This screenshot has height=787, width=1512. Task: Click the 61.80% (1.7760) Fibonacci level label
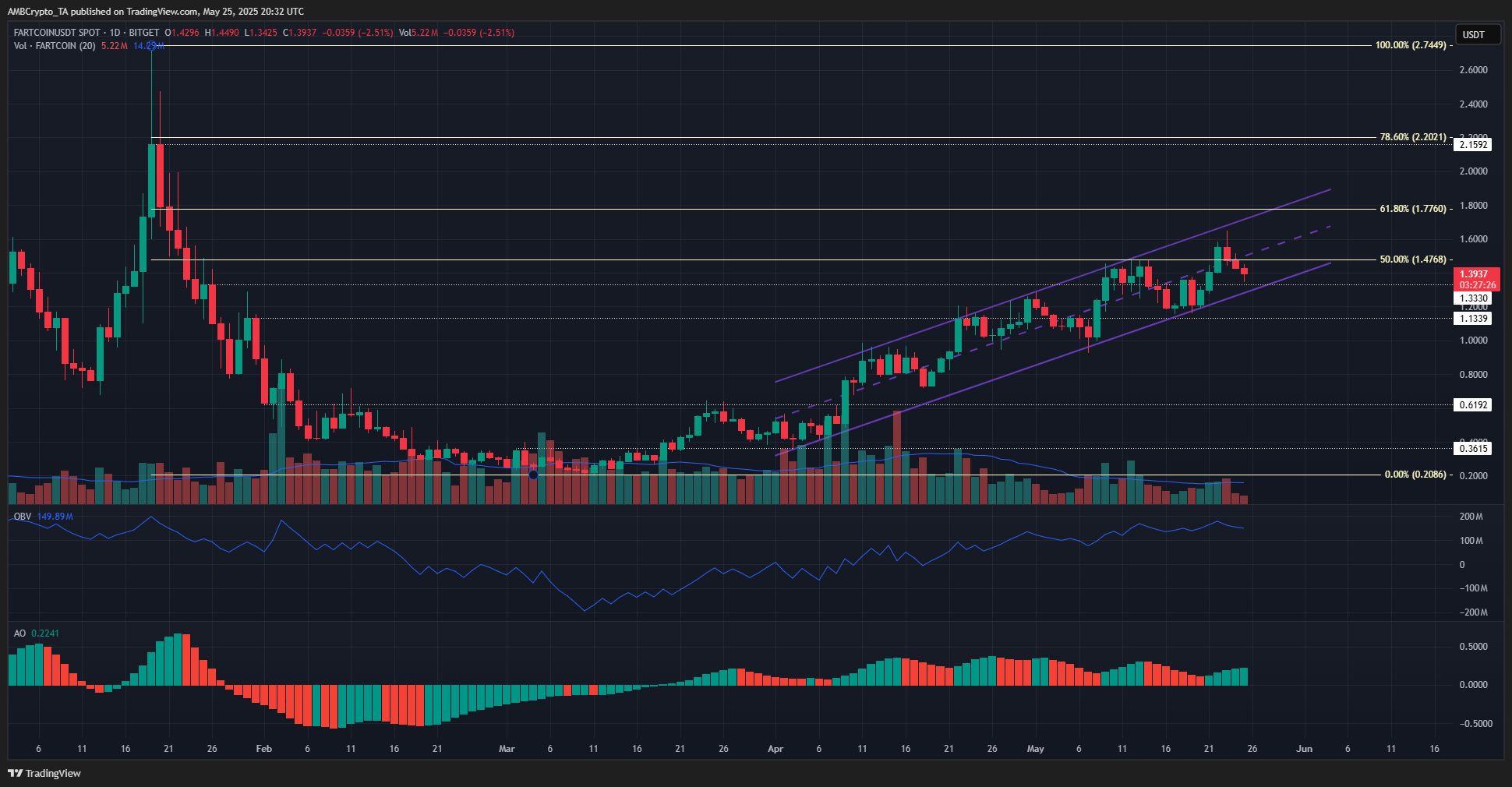(1412, 209)
